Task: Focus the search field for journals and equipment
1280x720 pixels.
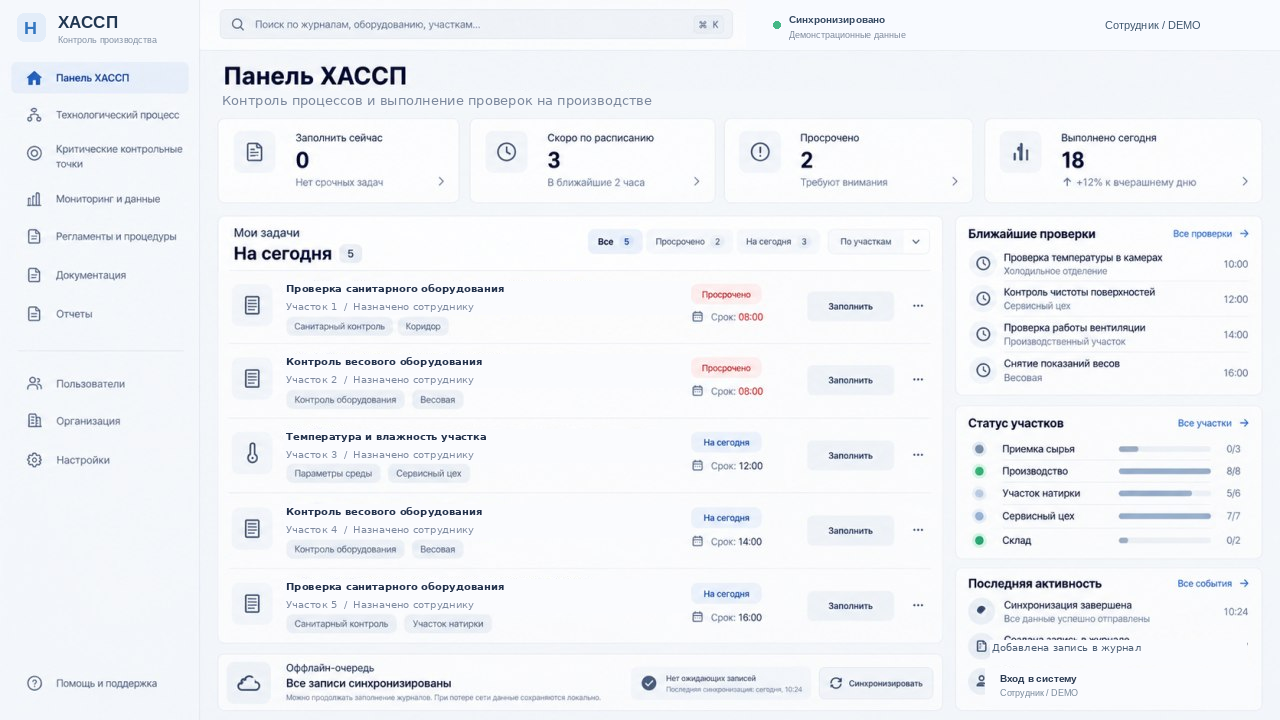Action: click(476, 24)
